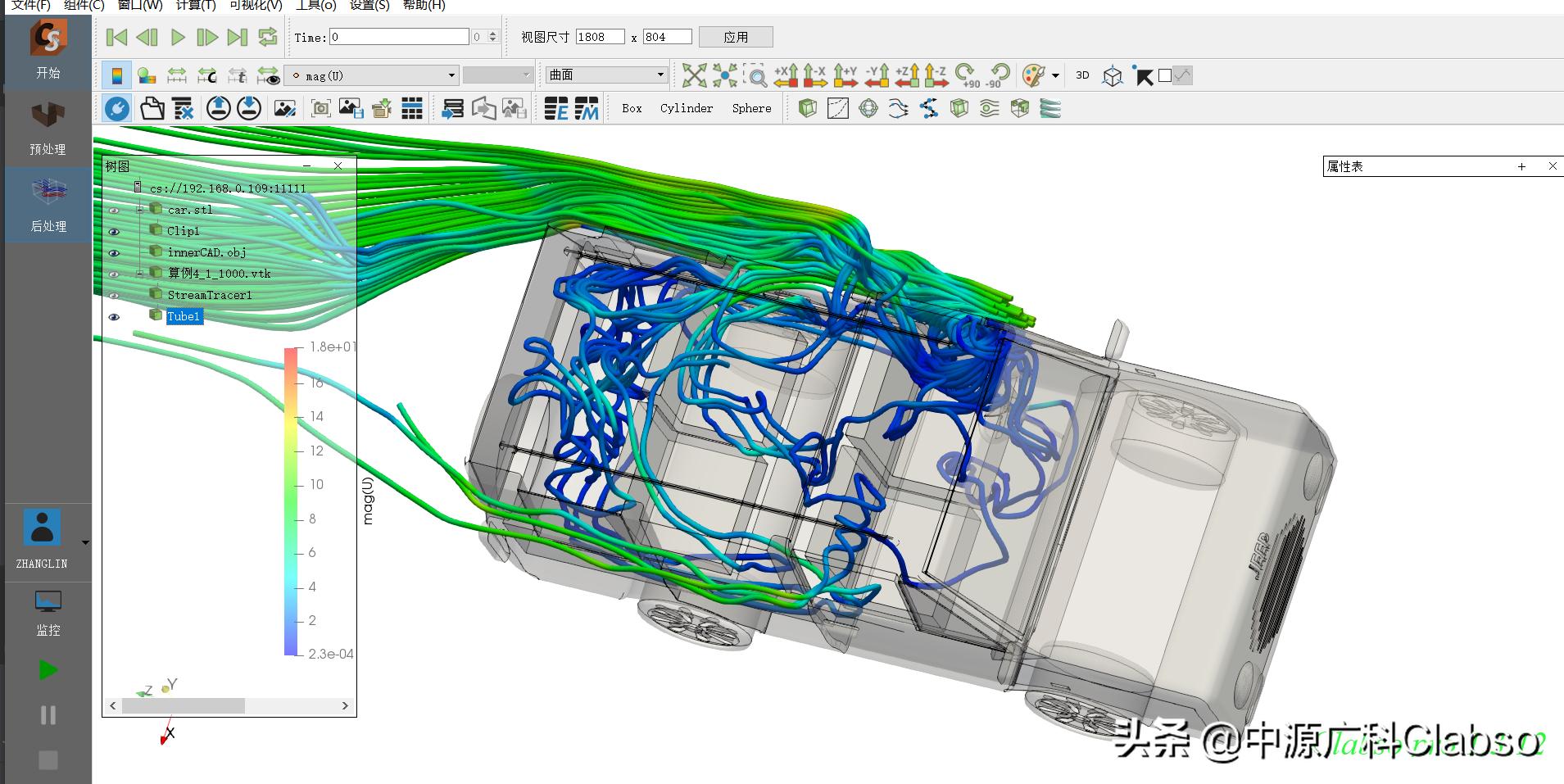Rescale colors to data range
The width and height of the screenshot is (1564, 784).
(177, 75)
